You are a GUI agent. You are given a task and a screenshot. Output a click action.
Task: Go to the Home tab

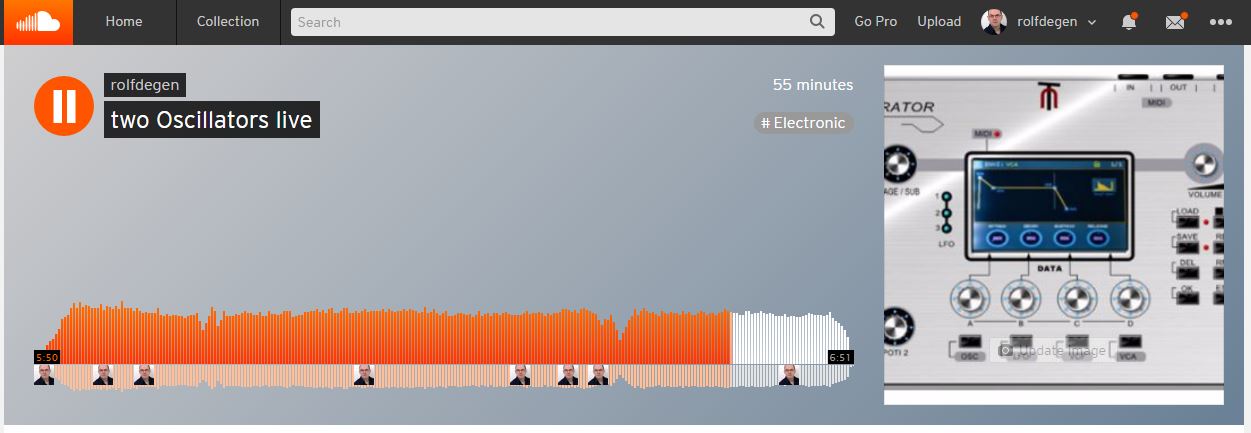click(x=124, y=22)
